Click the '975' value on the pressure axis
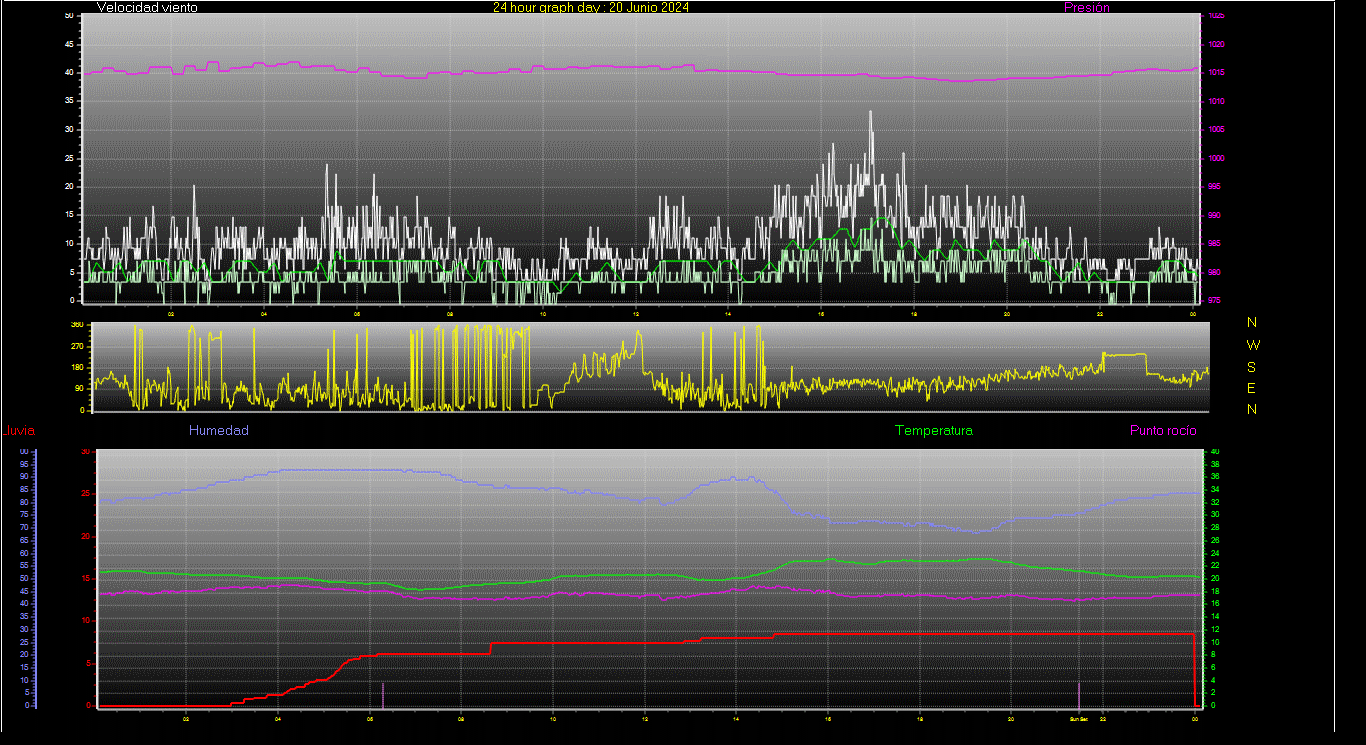The height and width of the screenshot is (745, 1366). (1213, 300)
